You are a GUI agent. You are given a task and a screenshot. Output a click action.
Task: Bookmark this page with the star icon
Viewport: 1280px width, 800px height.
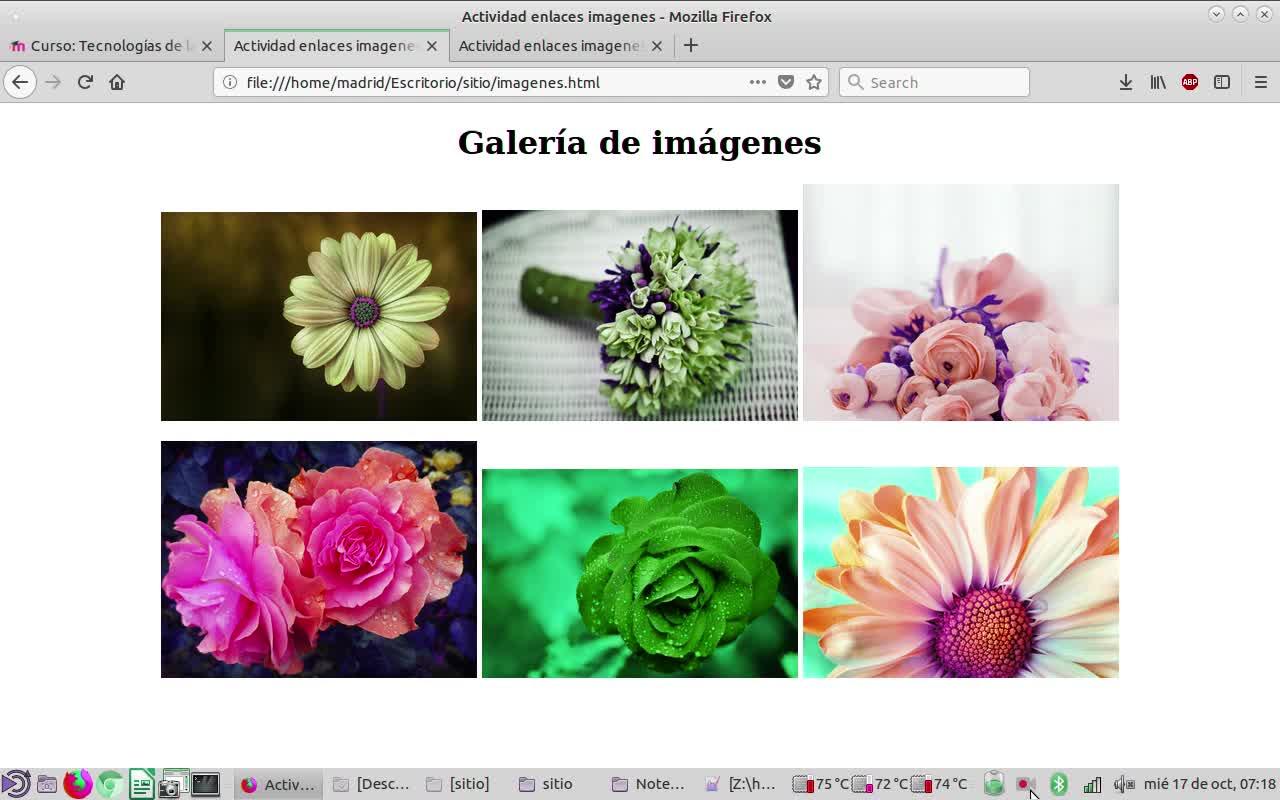(814, 82)
